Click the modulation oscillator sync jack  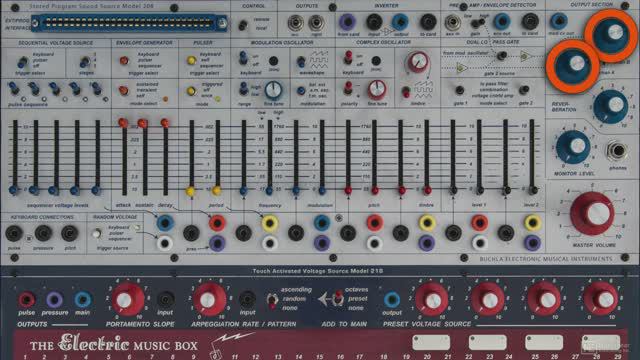click(273, 61)
